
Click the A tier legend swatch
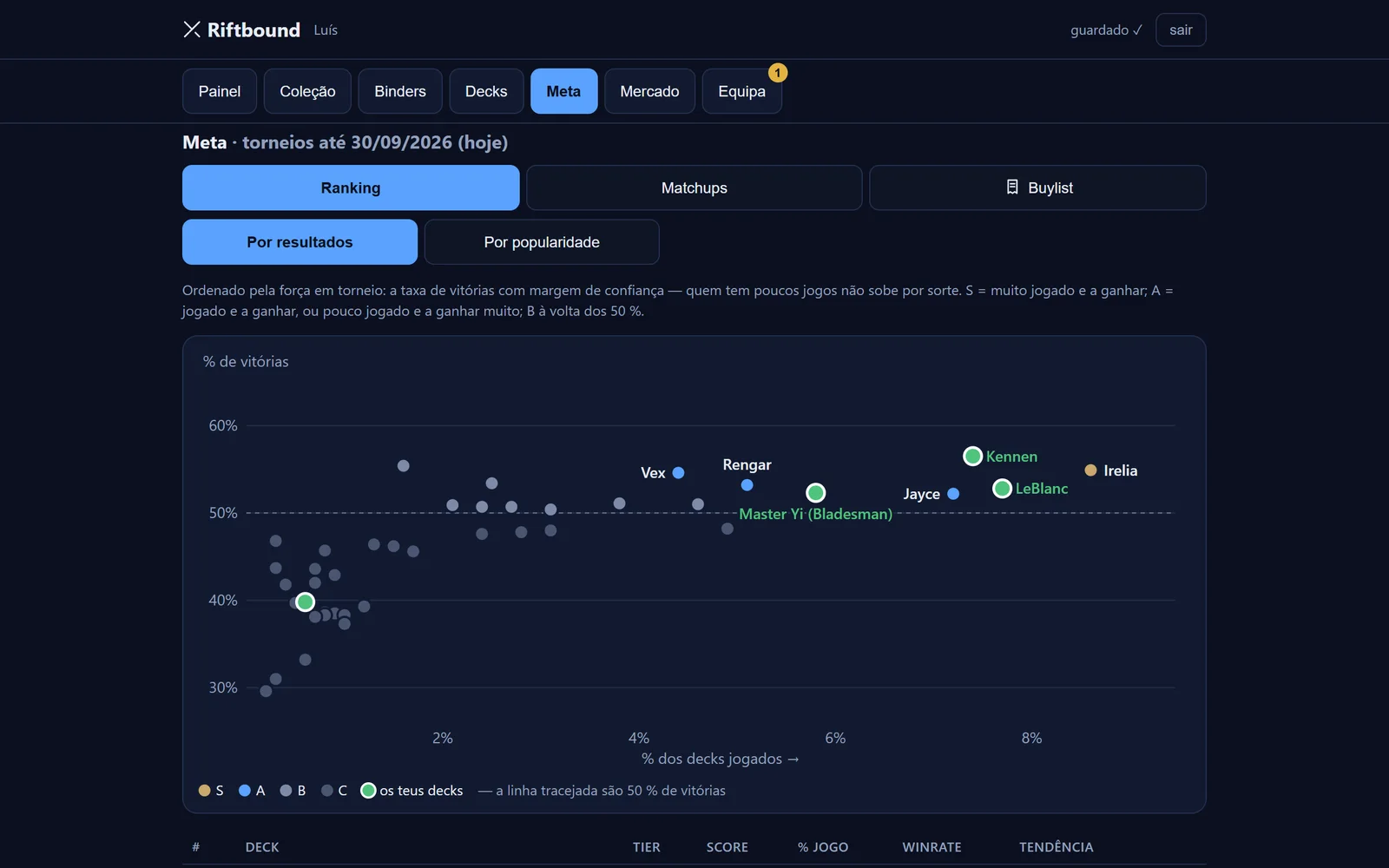(245, 791)
